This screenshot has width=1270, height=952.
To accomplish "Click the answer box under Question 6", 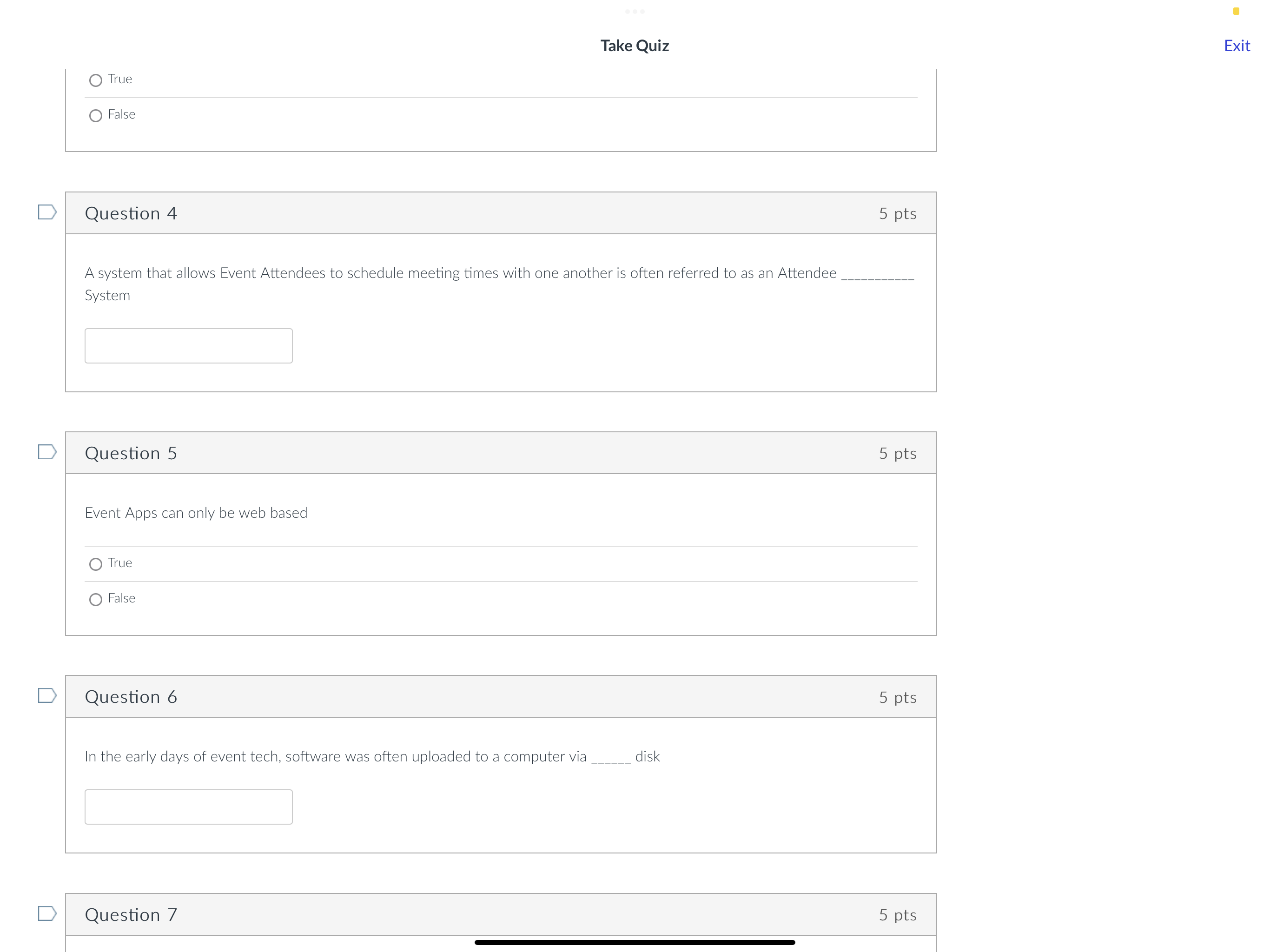I will [x=188, y=806].
